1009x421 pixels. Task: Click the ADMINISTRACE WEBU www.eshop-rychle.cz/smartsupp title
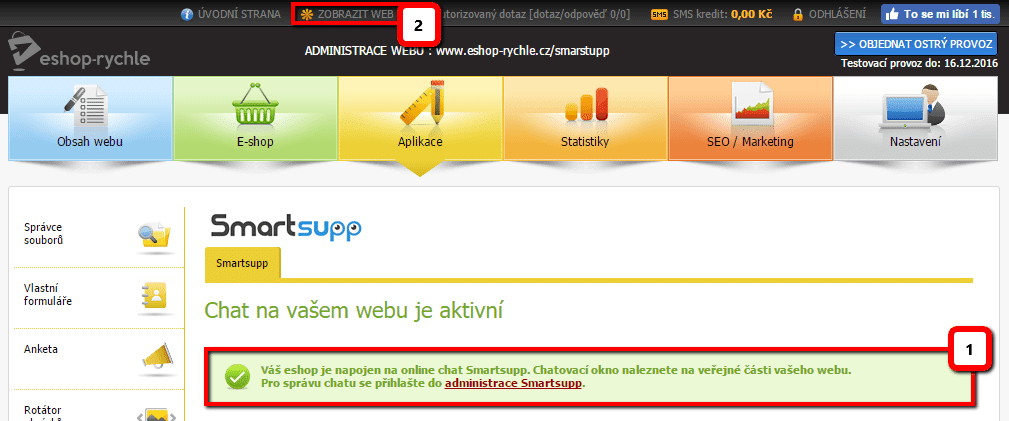click(457, 50)
